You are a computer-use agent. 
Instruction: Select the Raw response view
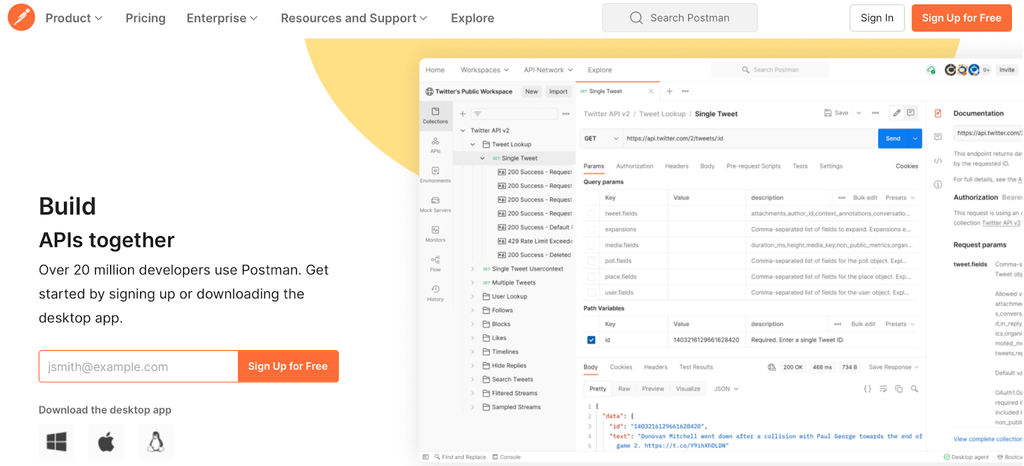624,388
